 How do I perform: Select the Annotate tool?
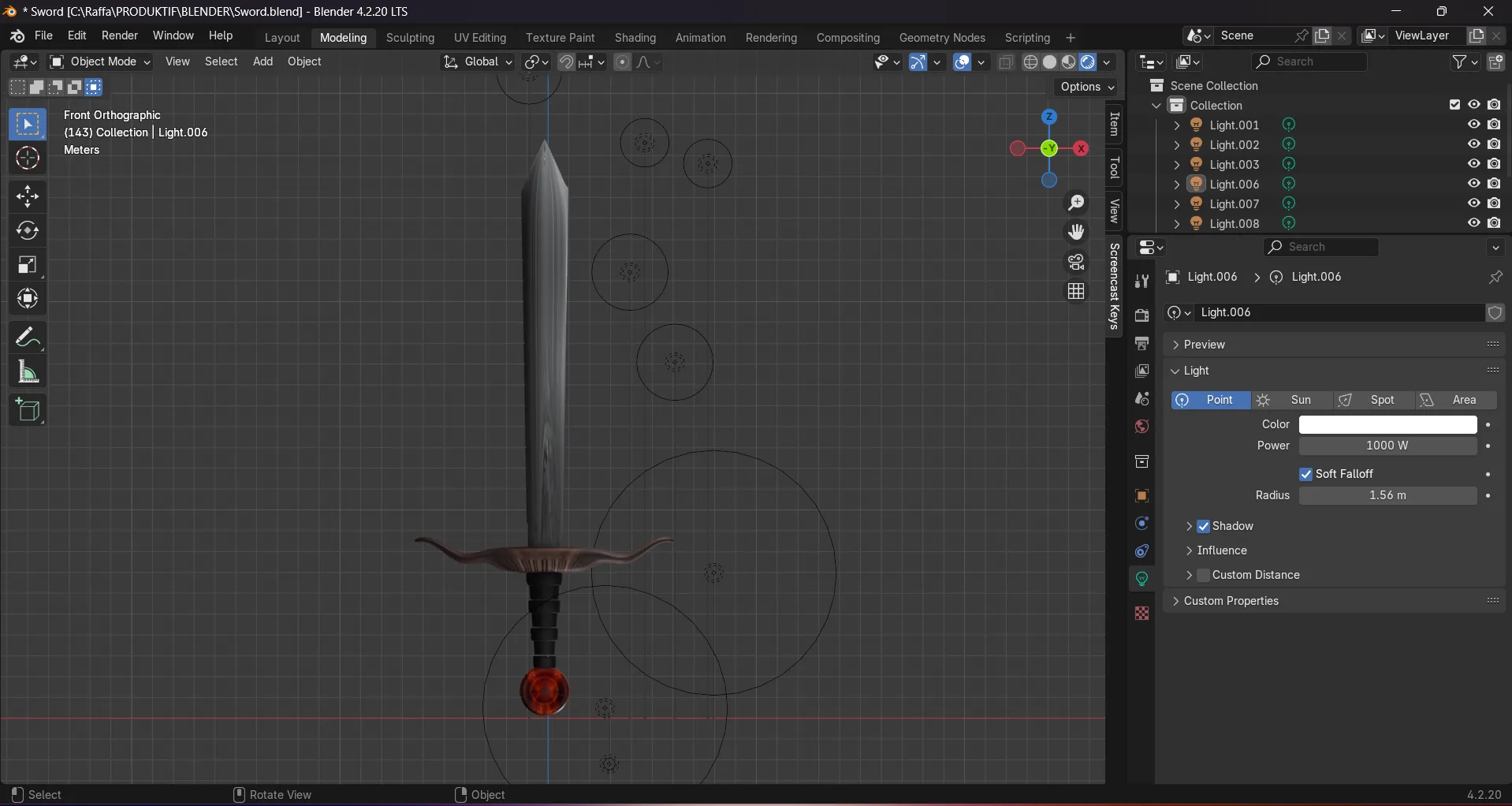28,338
